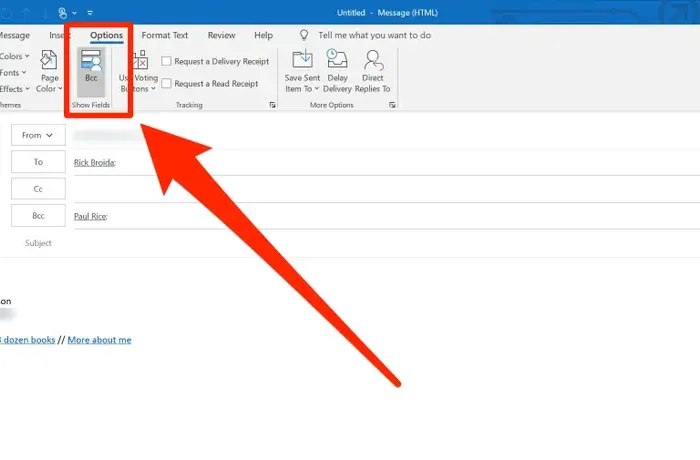The height and width of the screenshot is (460, 700).
Task: Open Use Voting Buttons dropdown
Action: [138, 72]
